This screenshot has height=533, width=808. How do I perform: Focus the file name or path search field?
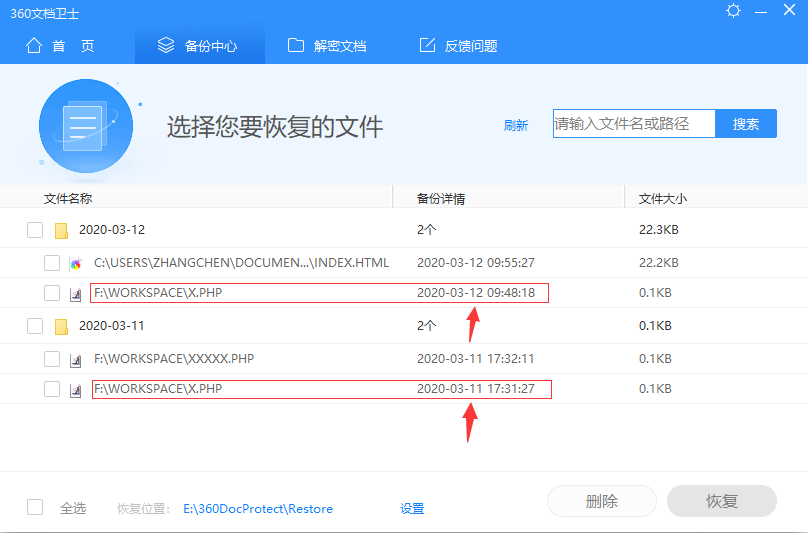[634, 124]
